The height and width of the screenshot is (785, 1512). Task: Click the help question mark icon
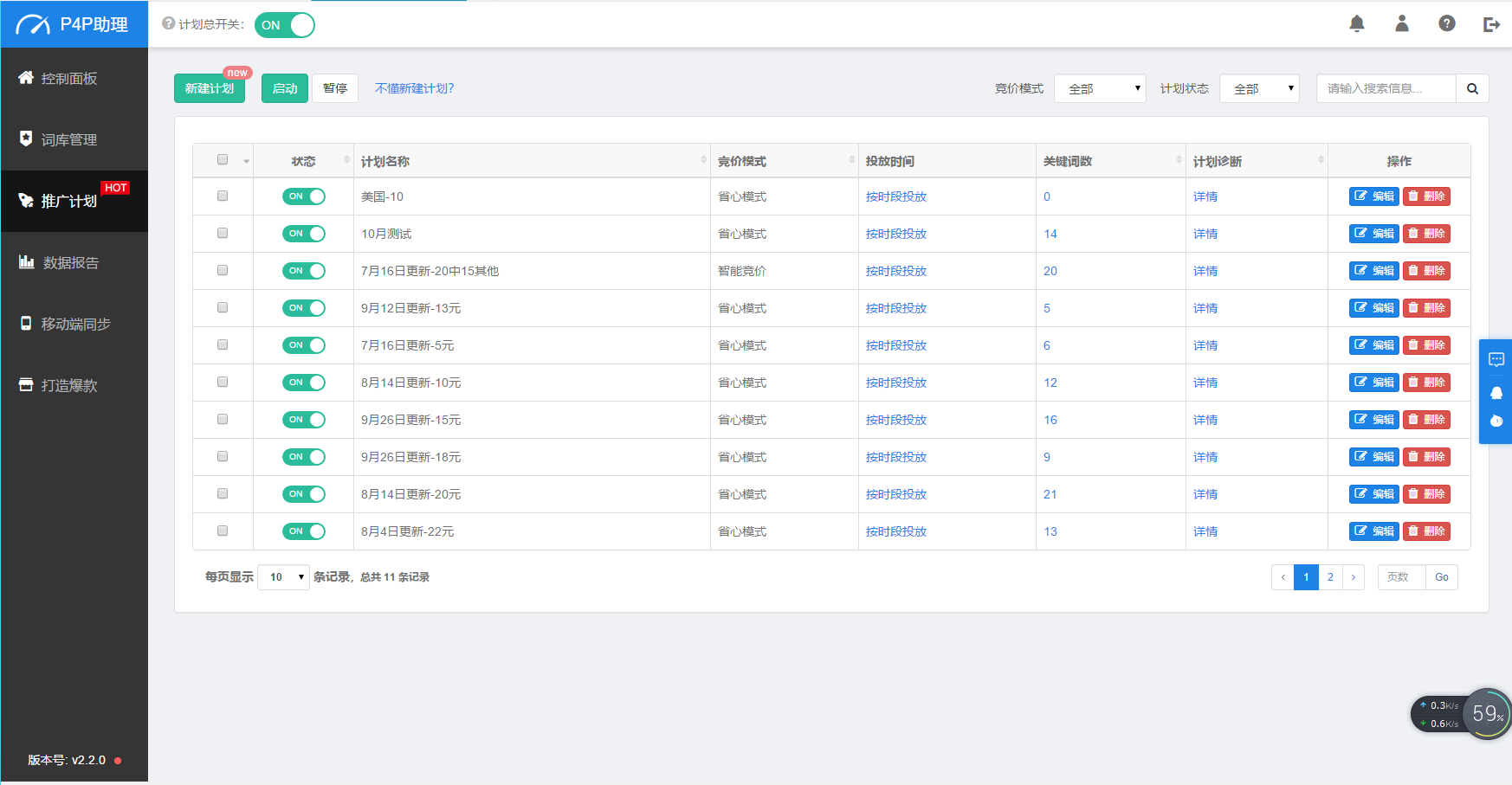(x=1447, y=24)
